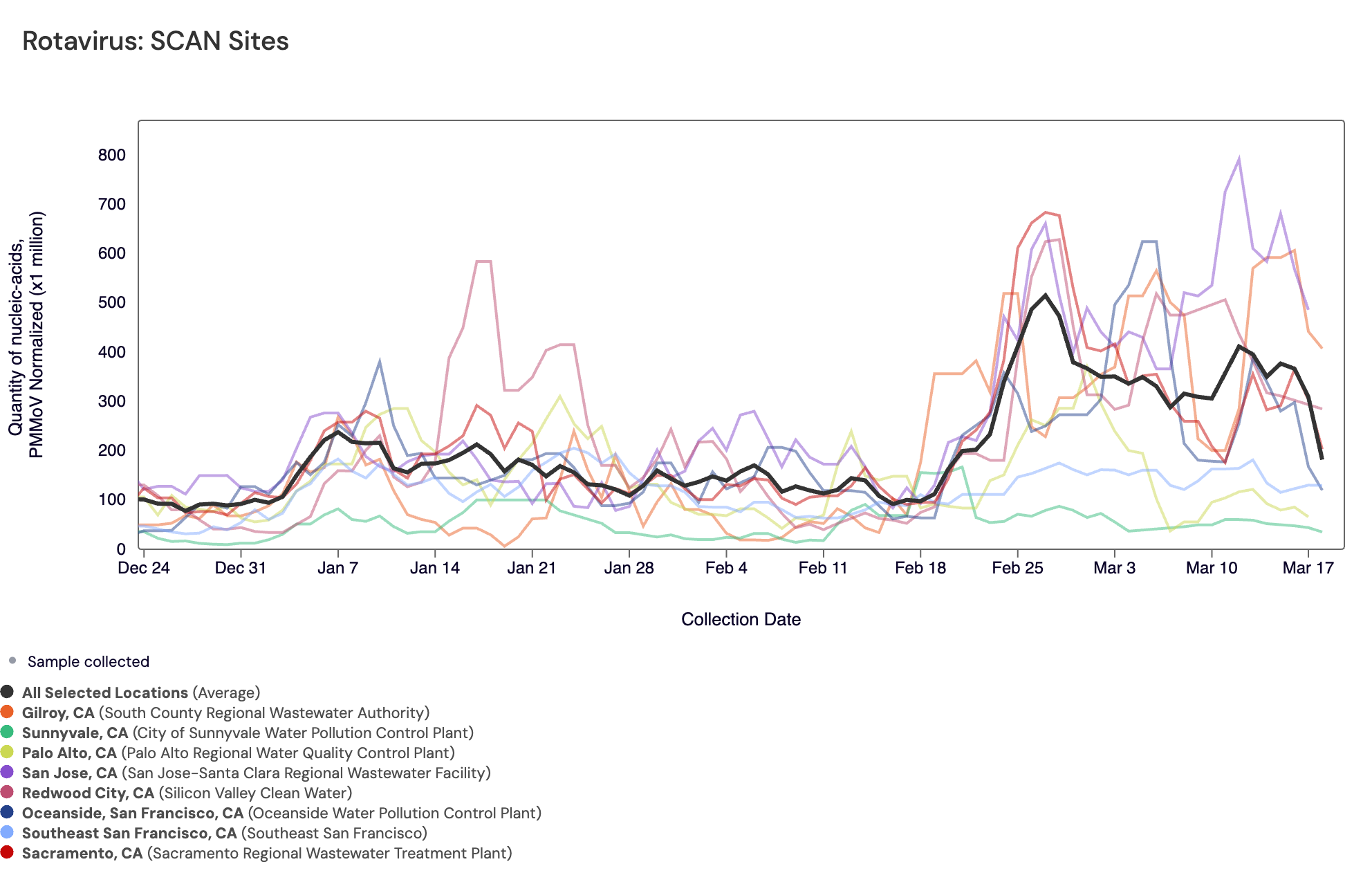Screen dimensions: 1372x873
Task: Click the purple San Jose legend dot
Action: [x=7, y=772]
